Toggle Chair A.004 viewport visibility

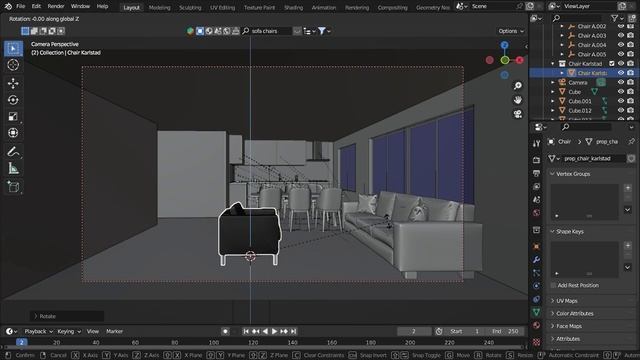[621, 45]
